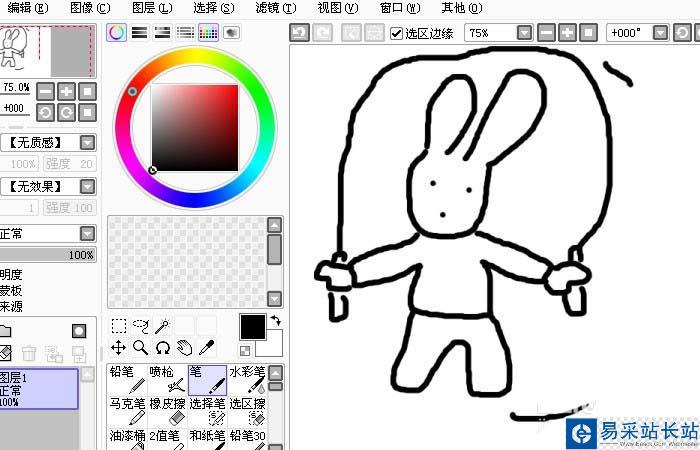
Task: Click the clear layer eraser icon
Action: pos(5,353)
